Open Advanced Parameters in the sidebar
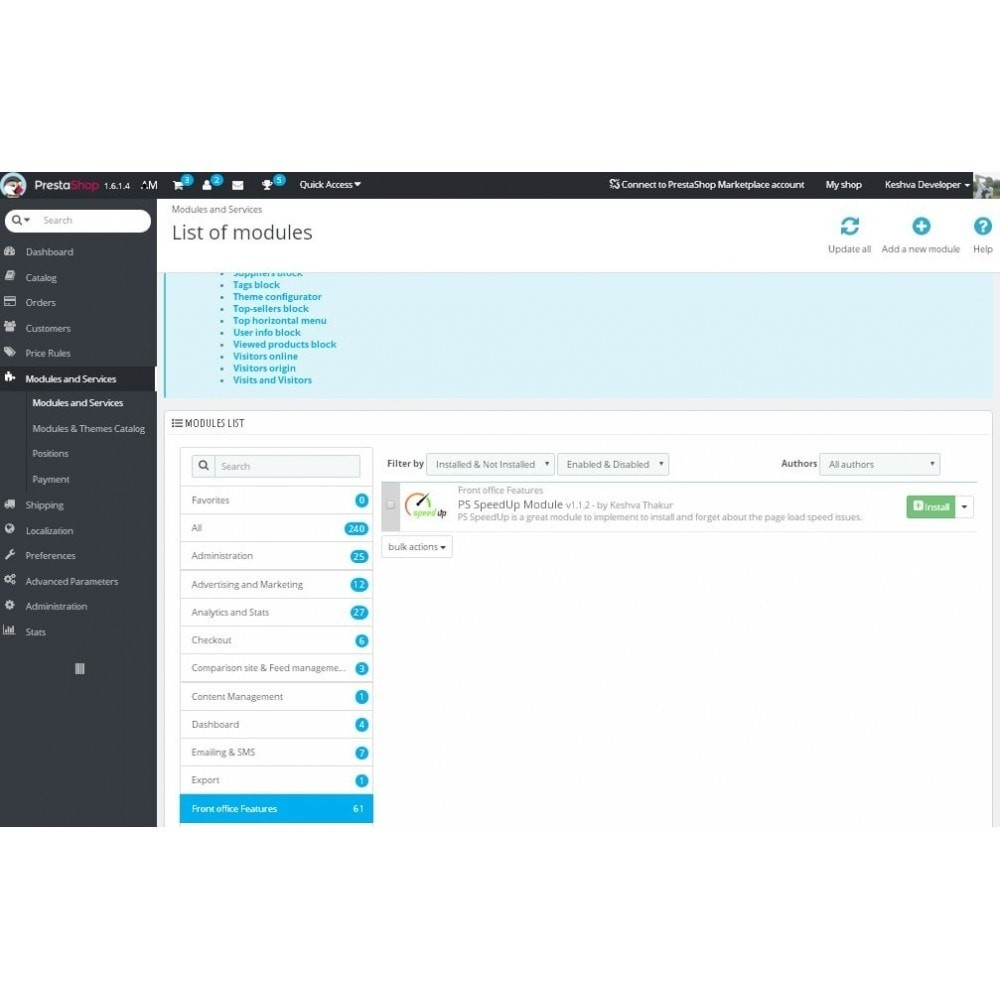Viewport: 1000px width, 1000px height. [71, 581]
